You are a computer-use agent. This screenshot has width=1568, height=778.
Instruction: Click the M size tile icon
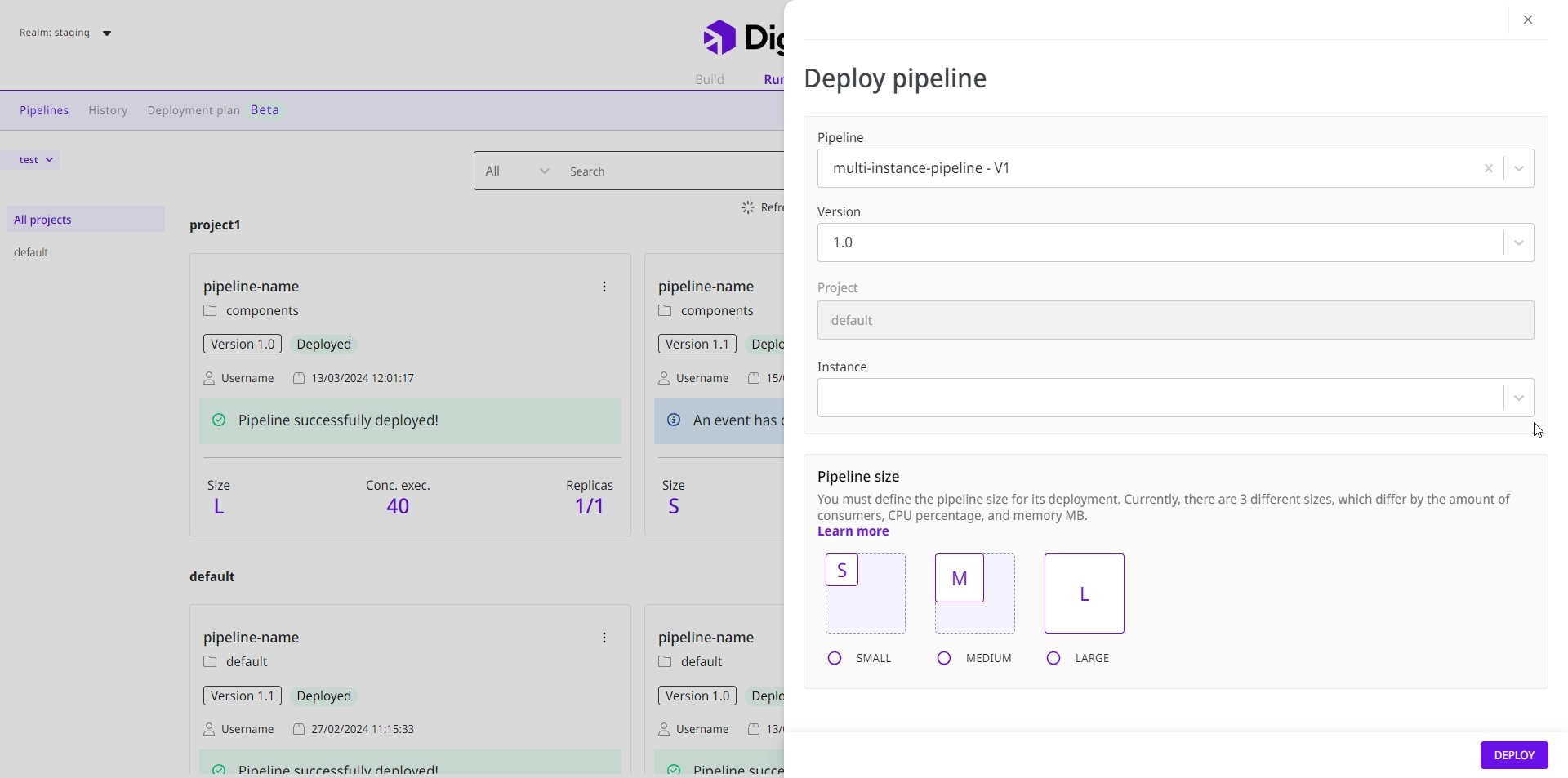click(x=960, y=579)
